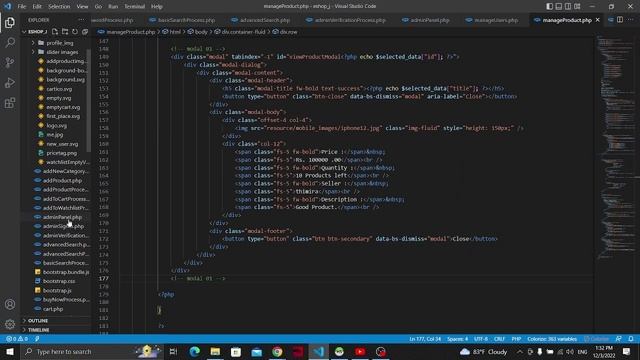Open Google Chrome from taskbar
The height and width of the screenshot is (360, 640).
(277, 351)
